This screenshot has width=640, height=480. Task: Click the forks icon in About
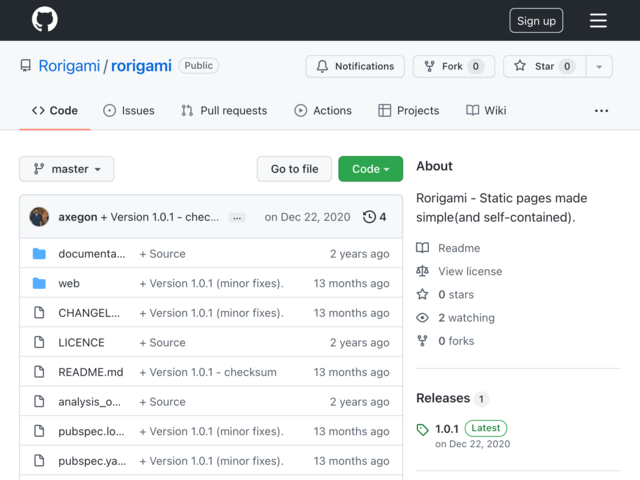[422, 341]
